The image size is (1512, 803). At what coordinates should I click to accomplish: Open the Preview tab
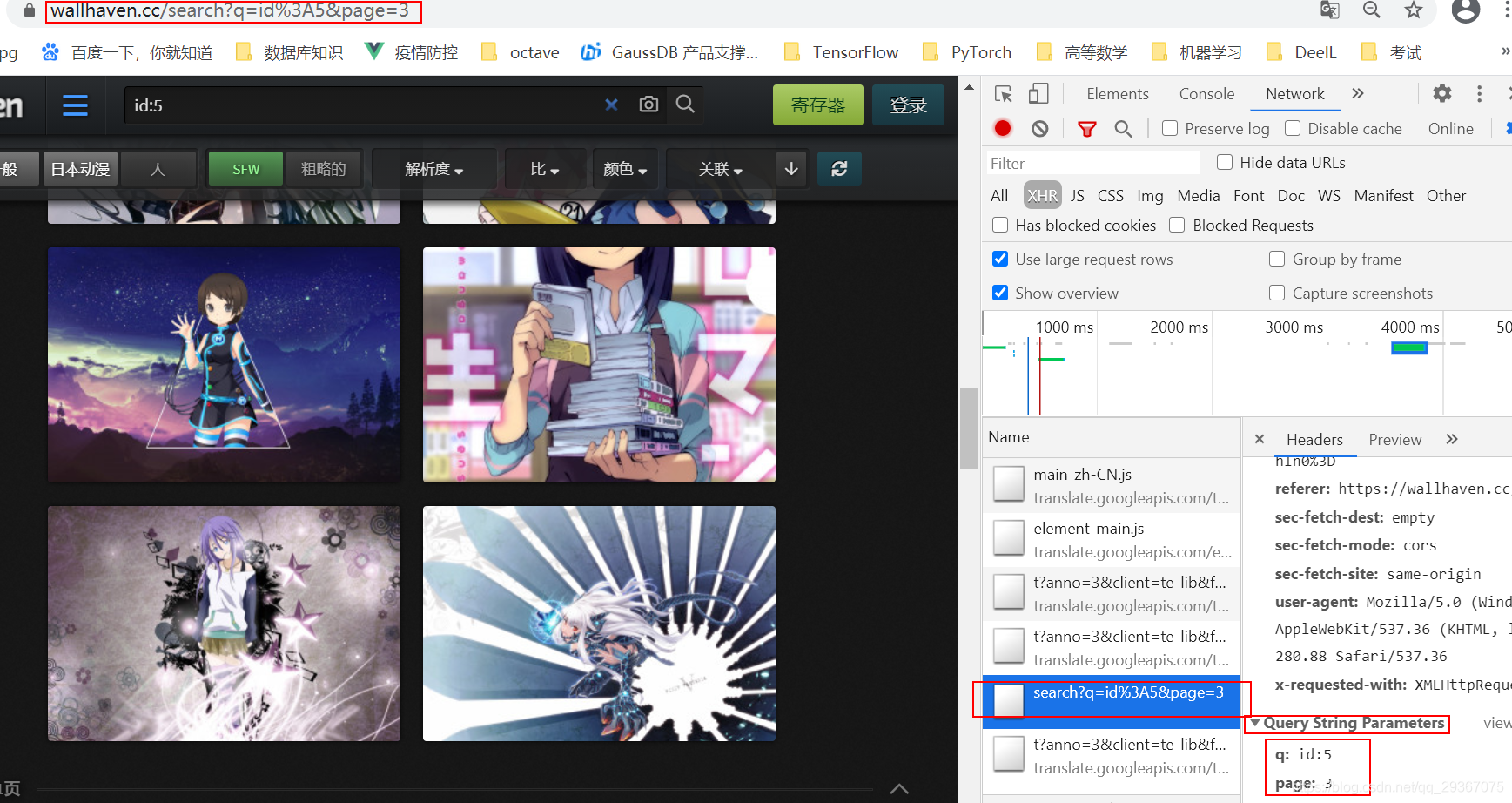click(x=1395, y=440)
